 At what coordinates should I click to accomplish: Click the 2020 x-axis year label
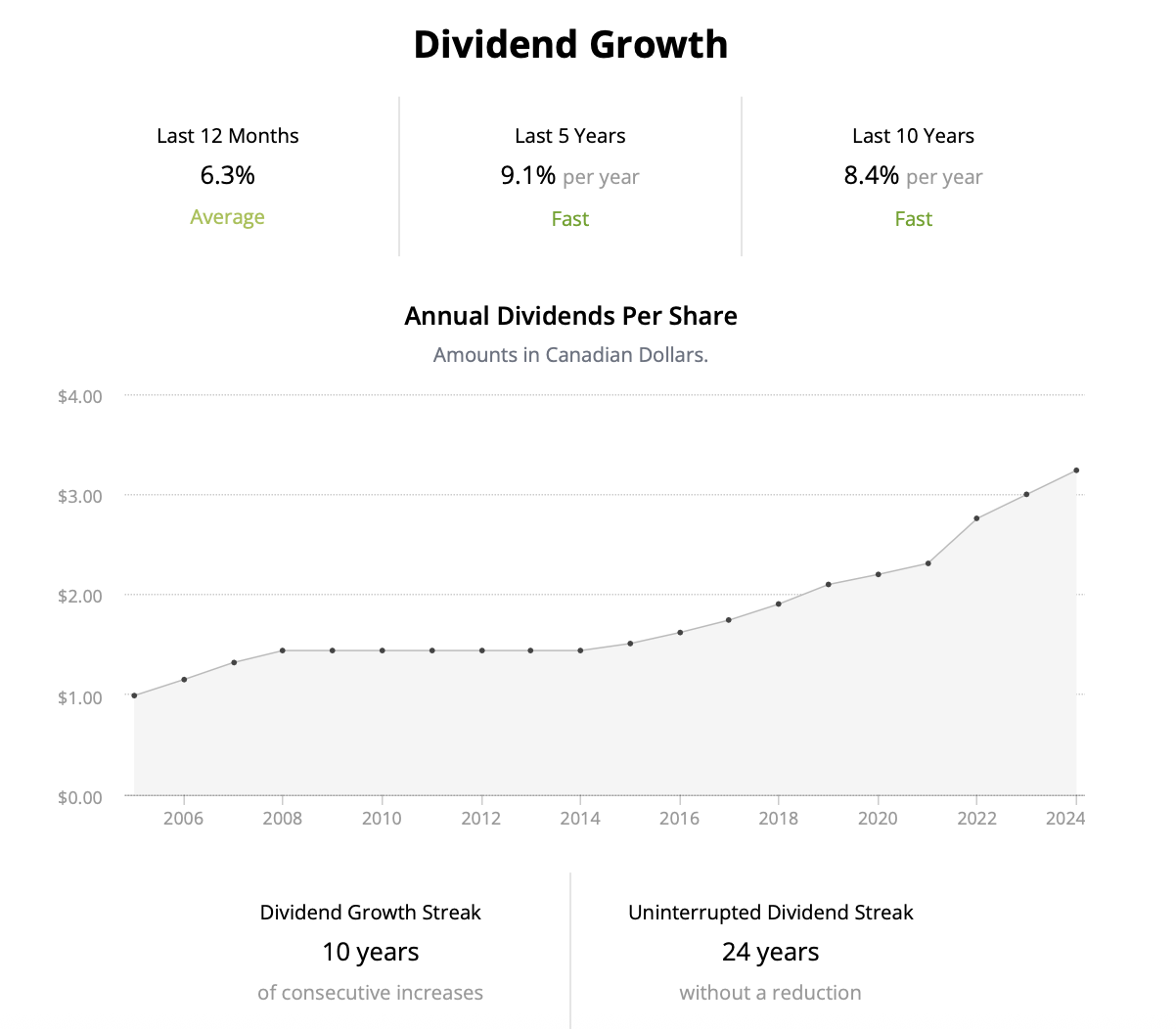tap(878, 819)
